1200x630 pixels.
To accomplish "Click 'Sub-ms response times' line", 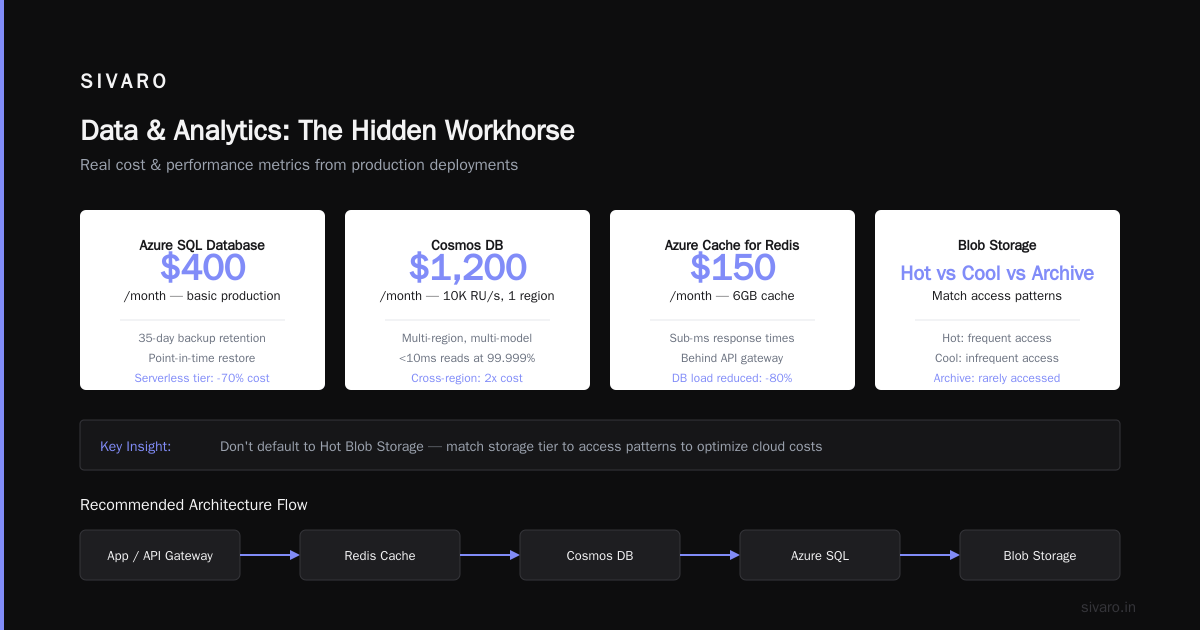I will click(732, 338).
